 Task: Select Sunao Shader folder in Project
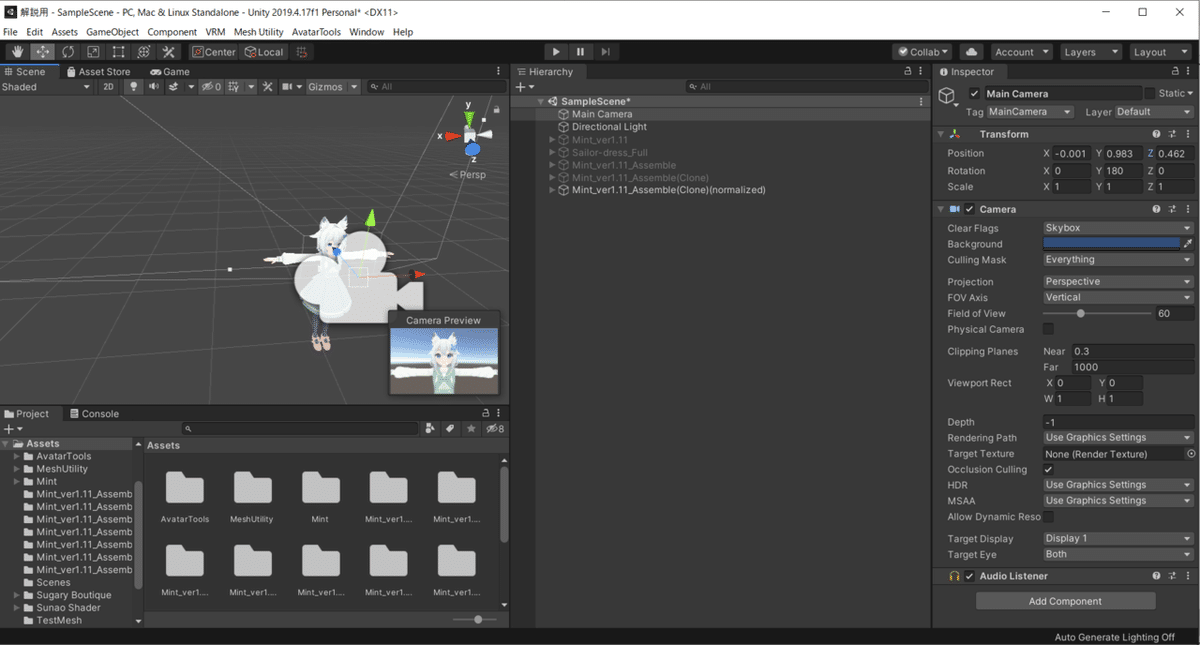coord(68,608)
